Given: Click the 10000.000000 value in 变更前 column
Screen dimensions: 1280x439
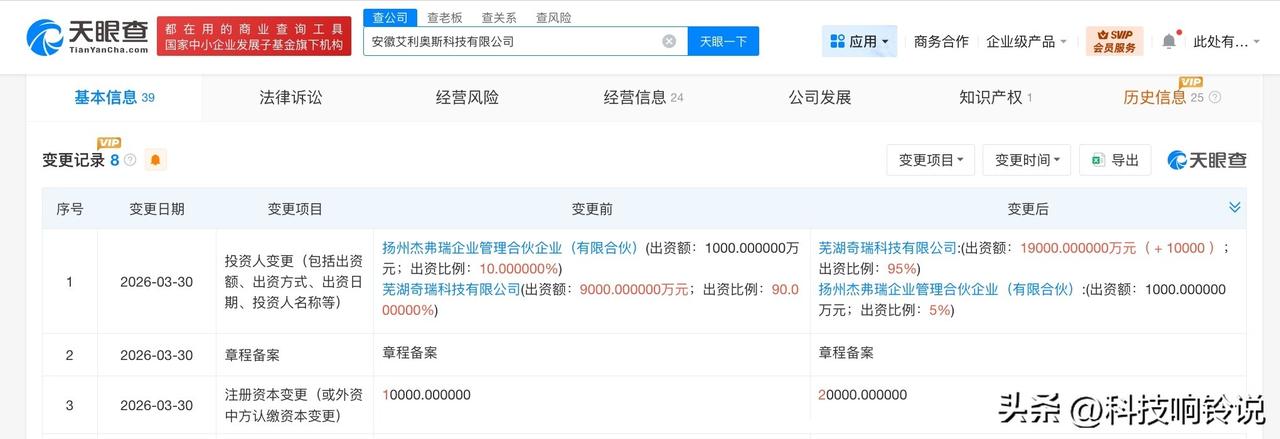Looking at the screenshot, I should (427, 395).
